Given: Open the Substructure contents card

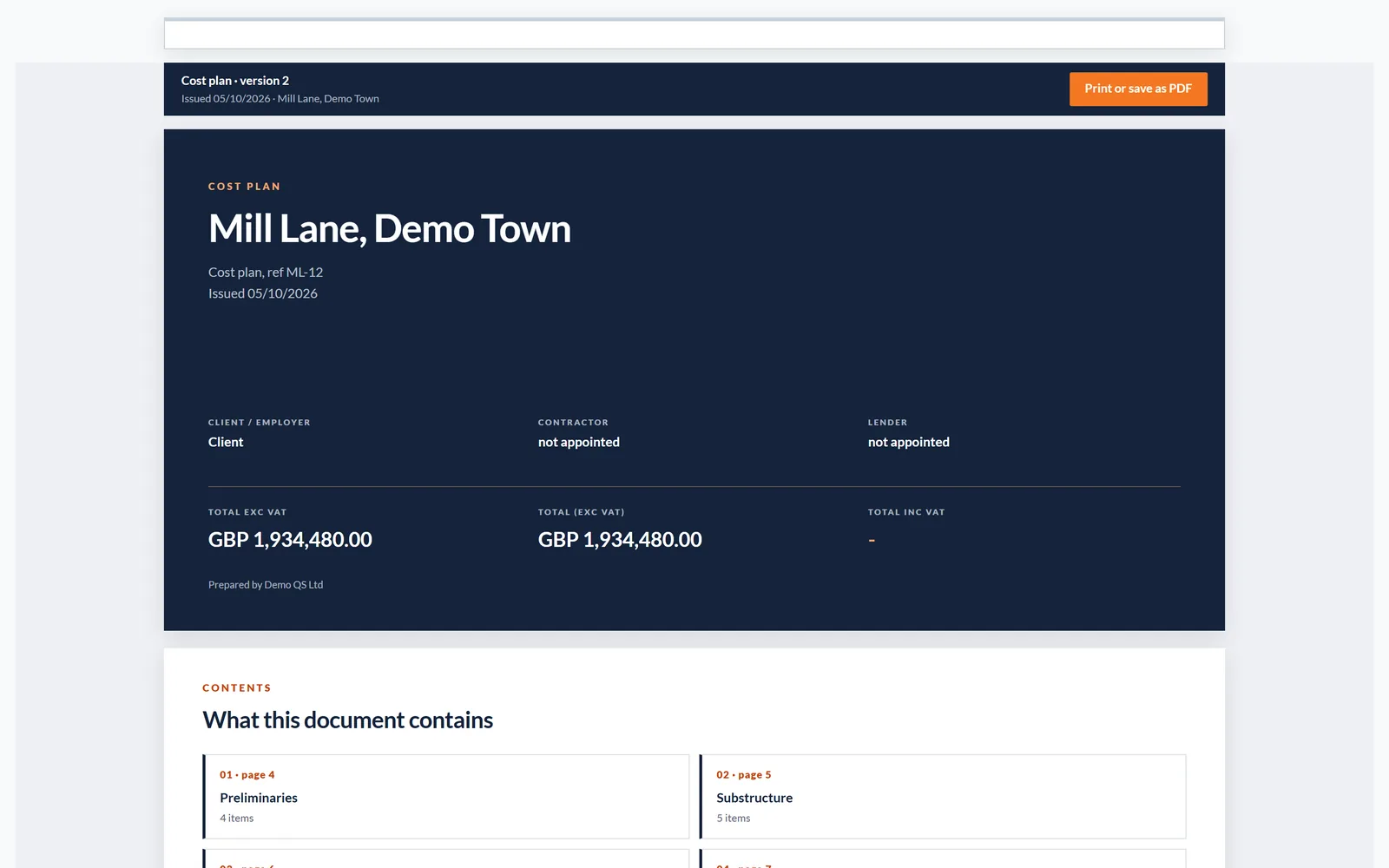Looking at the screenshot, I should click(x=943, y=796).
